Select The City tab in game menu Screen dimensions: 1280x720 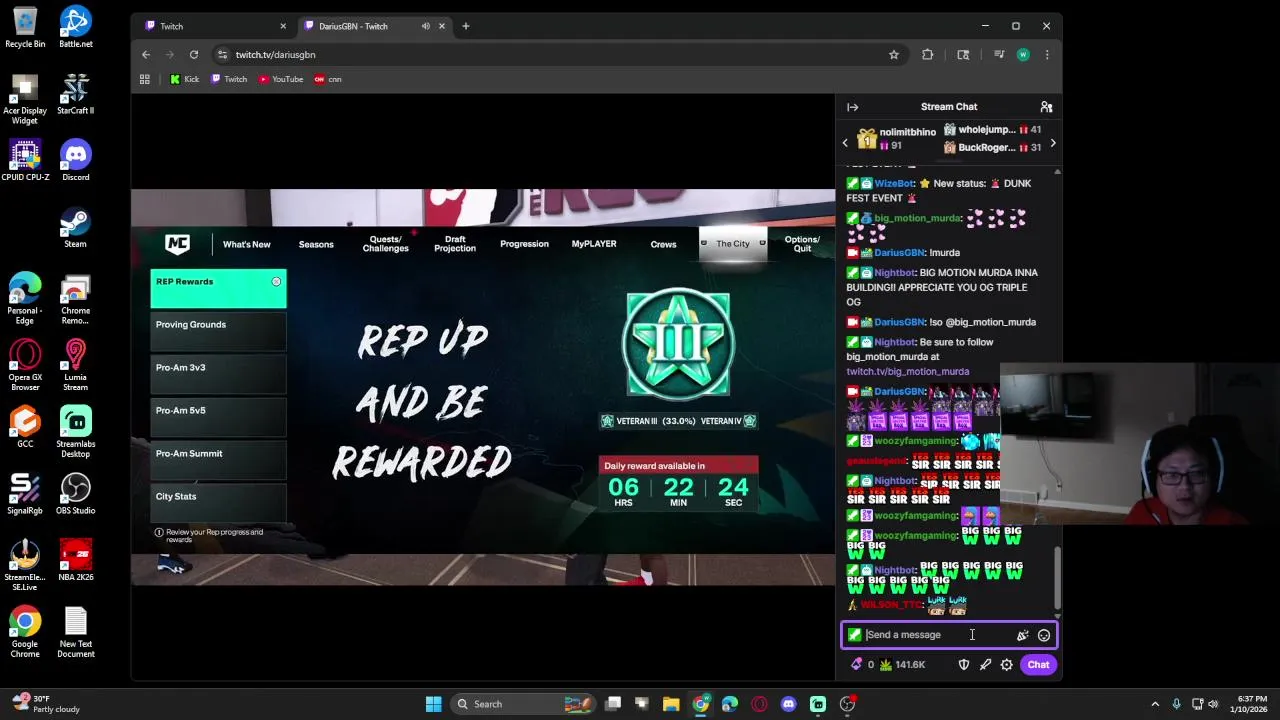[x=733, y=244]
